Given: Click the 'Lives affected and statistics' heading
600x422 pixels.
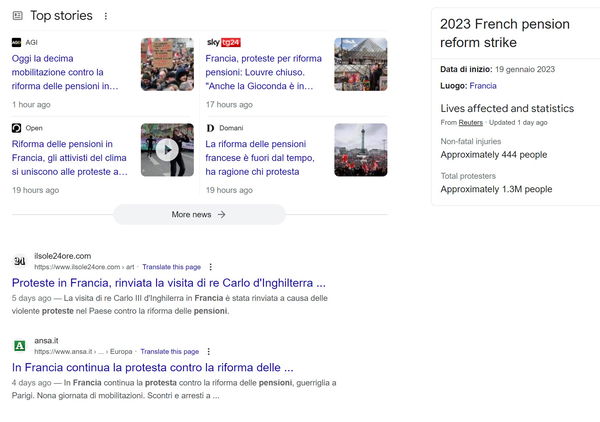Looking at the screenshot, I should [507, 109].
